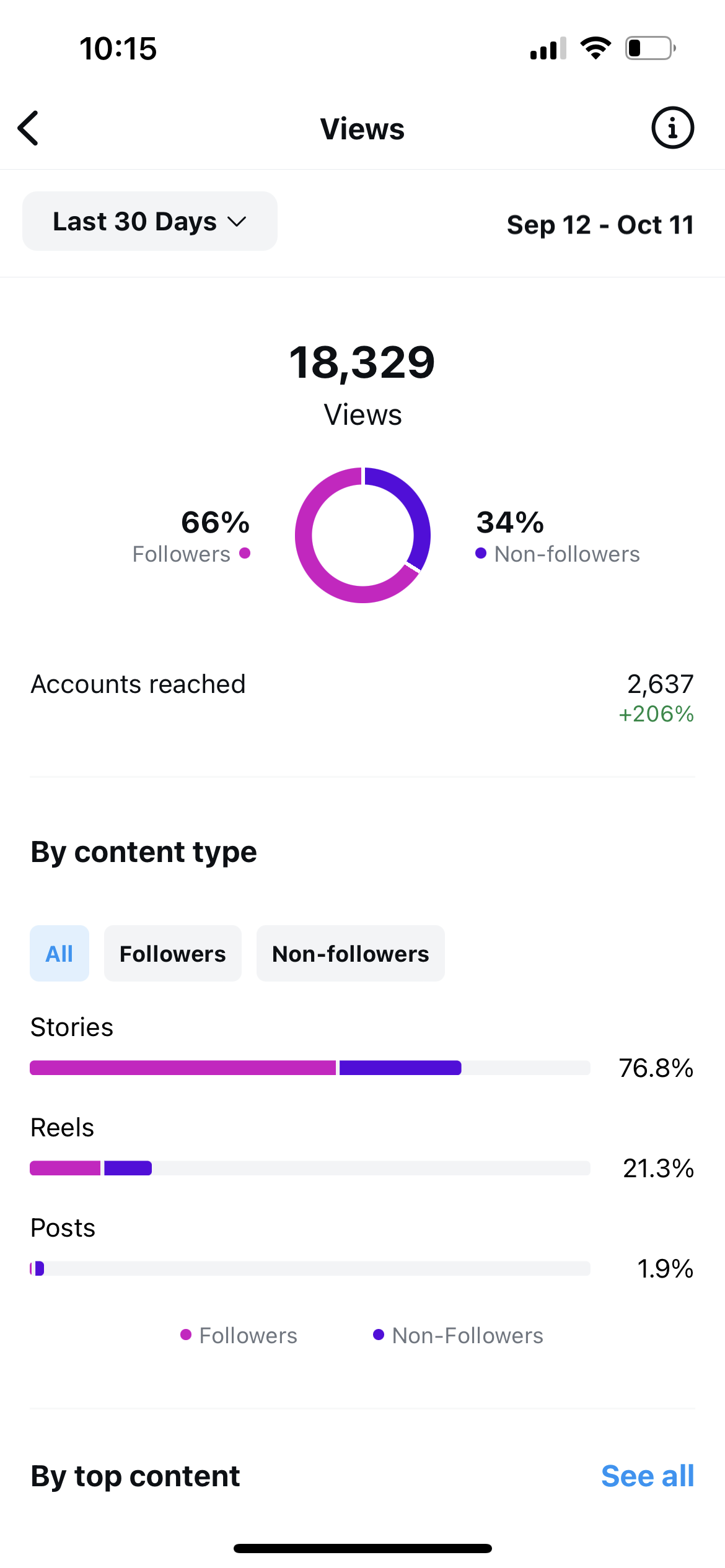The width and height of the screenshot is (725, 1568).
Task: Click the pink Followers legend dot by 66%
Action: click(245, 553)
